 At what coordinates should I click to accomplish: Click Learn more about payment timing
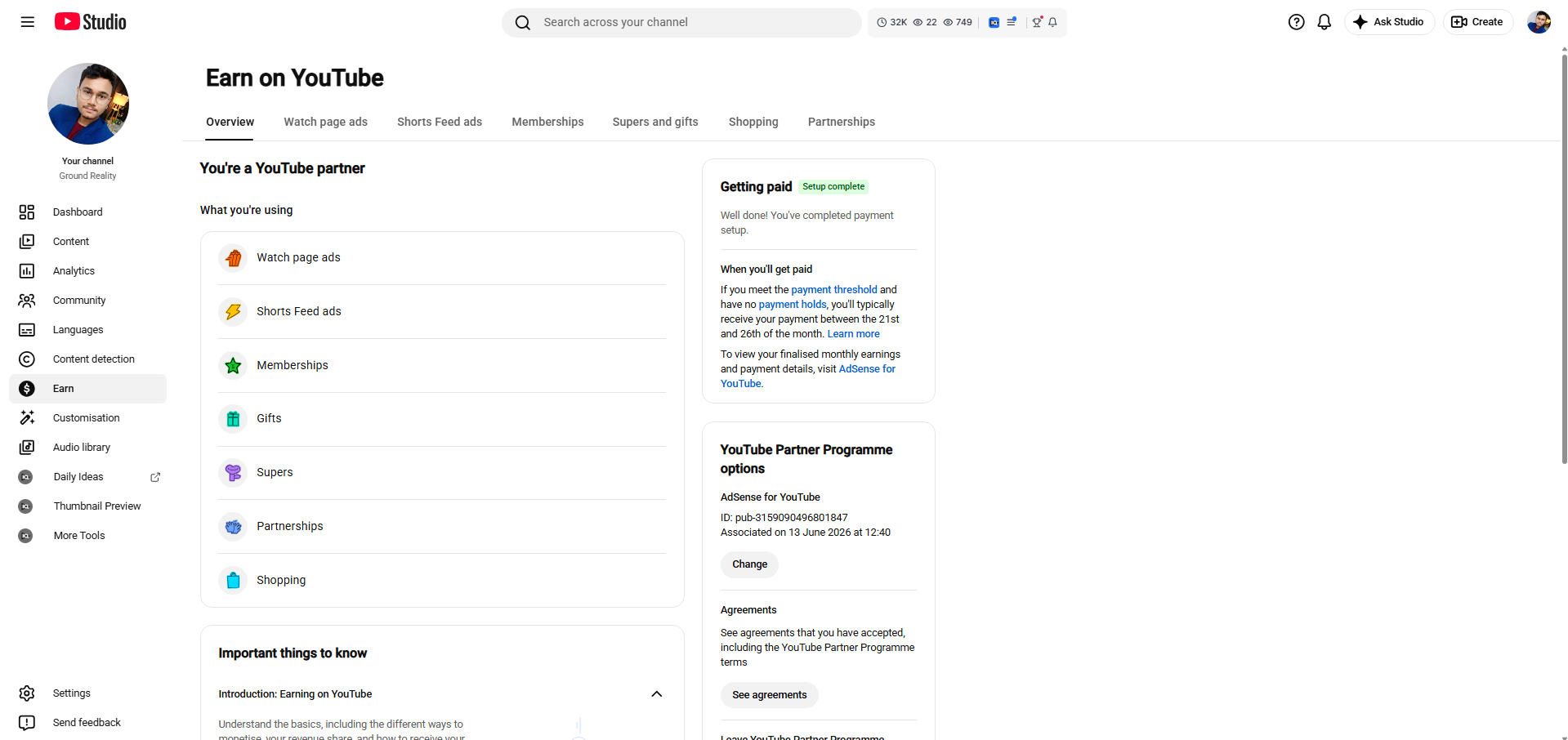coord(854,334)
